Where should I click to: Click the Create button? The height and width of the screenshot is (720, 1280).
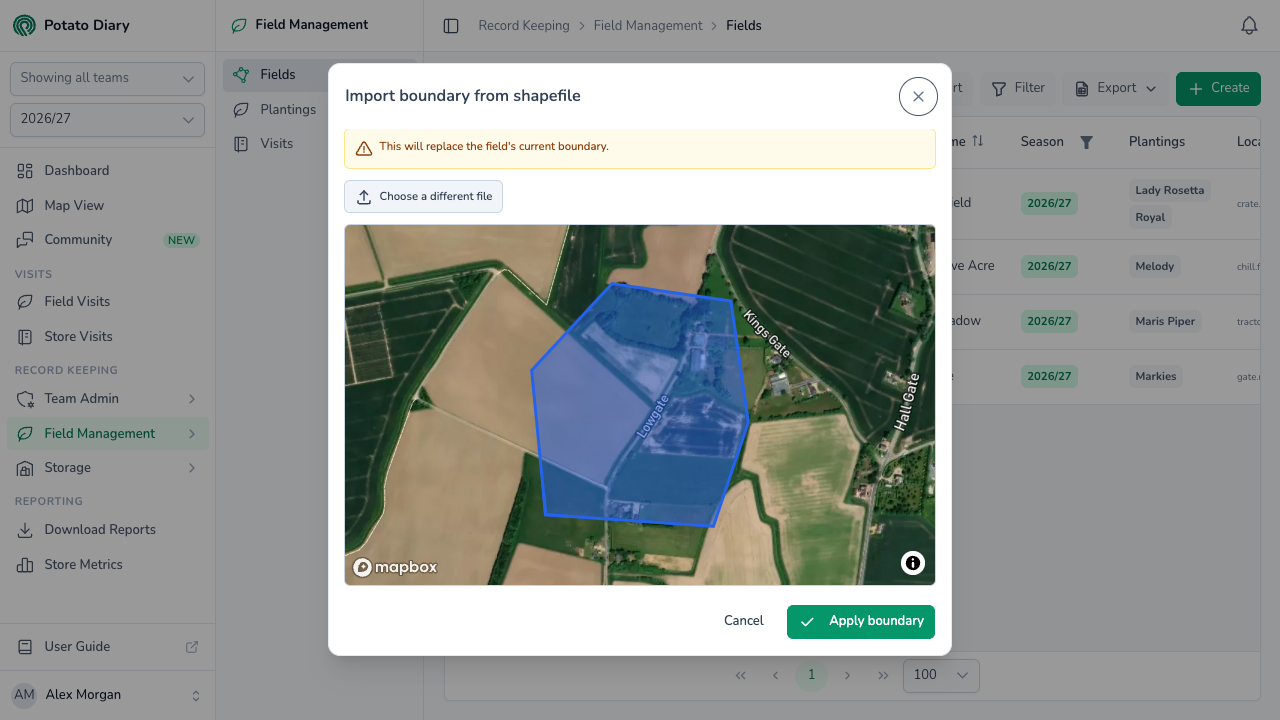[1218, 88]
